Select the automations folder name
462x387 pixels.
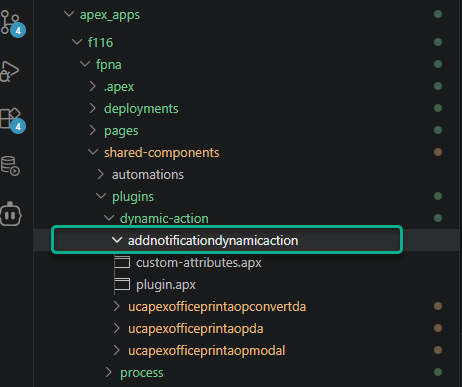pyautogui.click(x=148, y=174)
